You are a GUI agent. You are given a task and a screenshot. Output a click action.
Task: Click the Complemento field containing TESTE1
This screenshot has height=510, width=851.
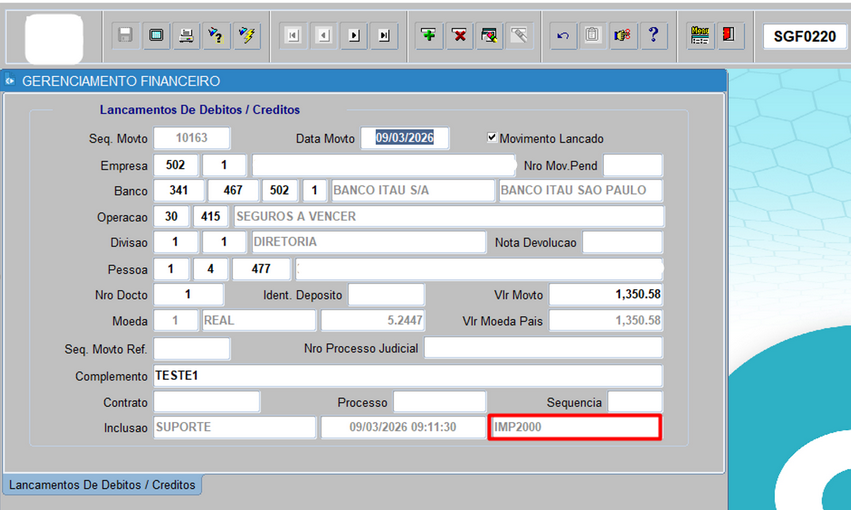pyautogui.click(x=407, y=376)
